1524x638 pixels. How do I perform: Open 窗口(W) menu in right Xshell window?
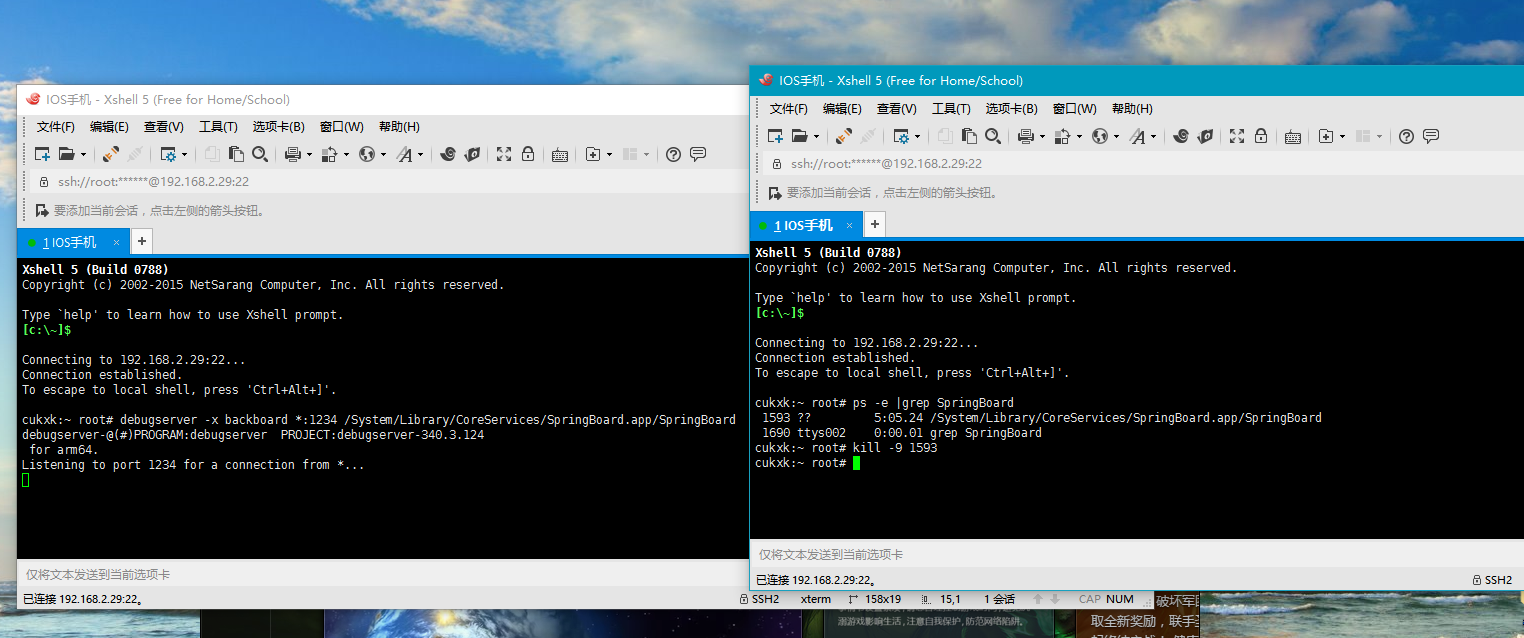[x=1074, y=109]
